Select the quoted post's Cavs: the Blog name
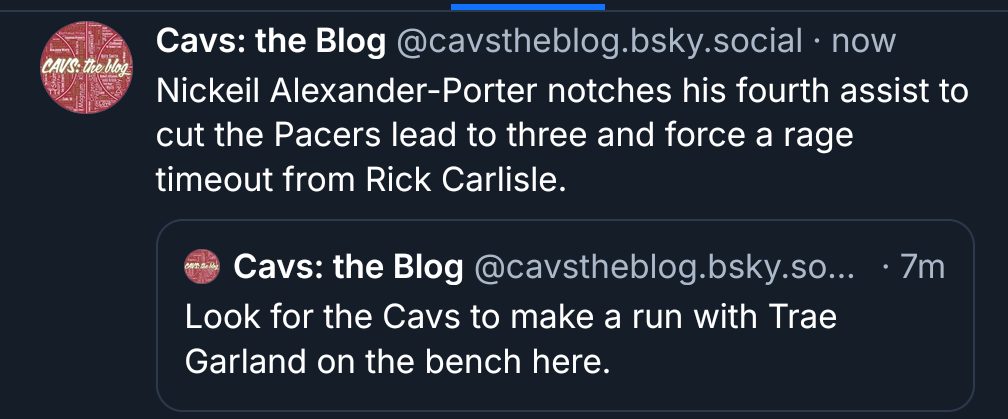The width and height of the screenshot is (1008, 419). point(348,267)
